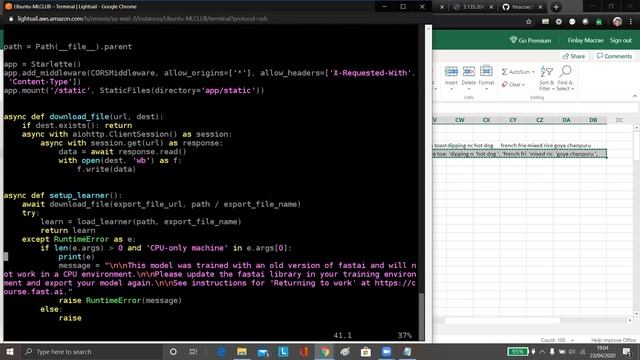640x360 pixels.
Task: Click 'setup_learner' function name in terminal
Action: click(x=79, y=196)
